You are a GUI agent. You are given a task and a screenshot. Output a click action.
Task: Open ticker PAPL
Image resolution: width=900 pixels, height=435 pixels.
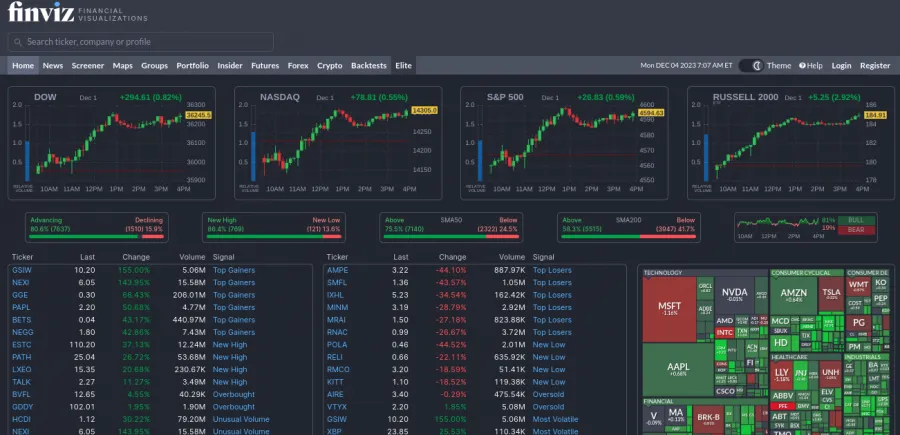point(21,308)
